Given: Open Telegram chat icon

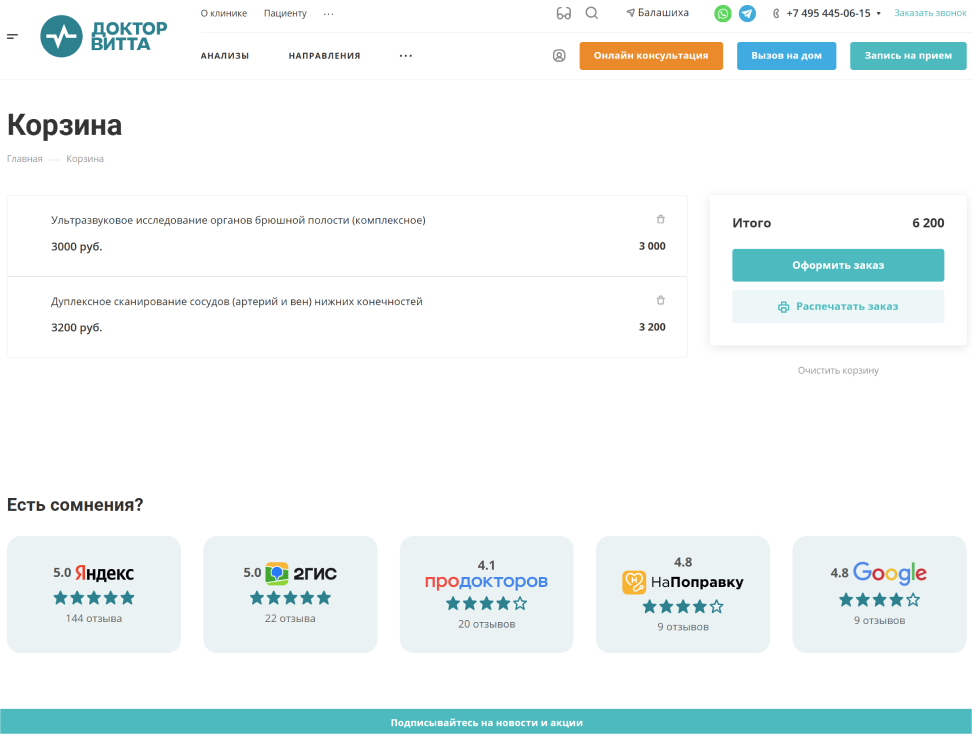Looking at the screenshot, I should (x=748, y=13).
